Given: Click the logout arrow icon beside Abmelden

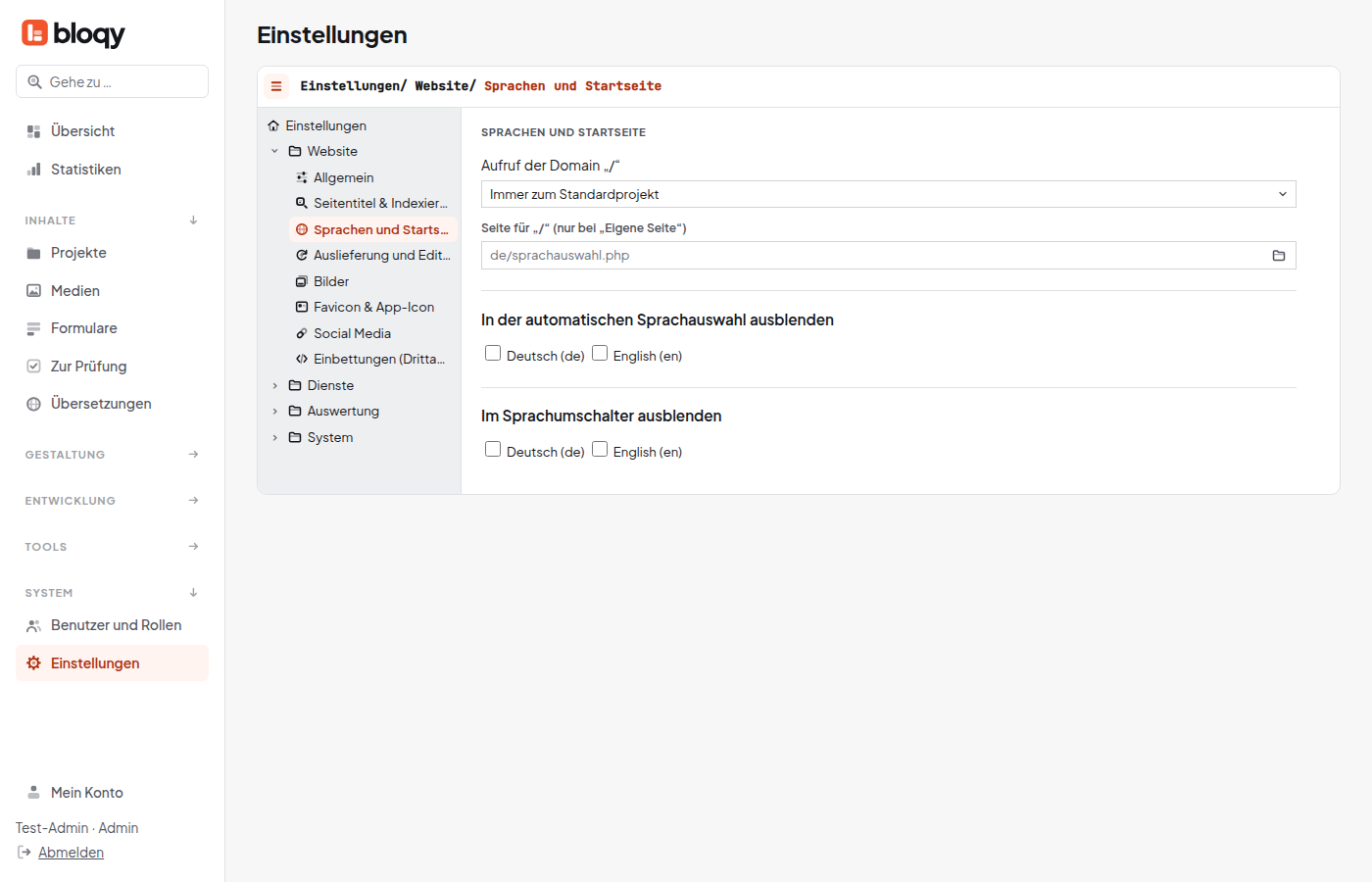Looking at the screenshot, I should [24, 853].
